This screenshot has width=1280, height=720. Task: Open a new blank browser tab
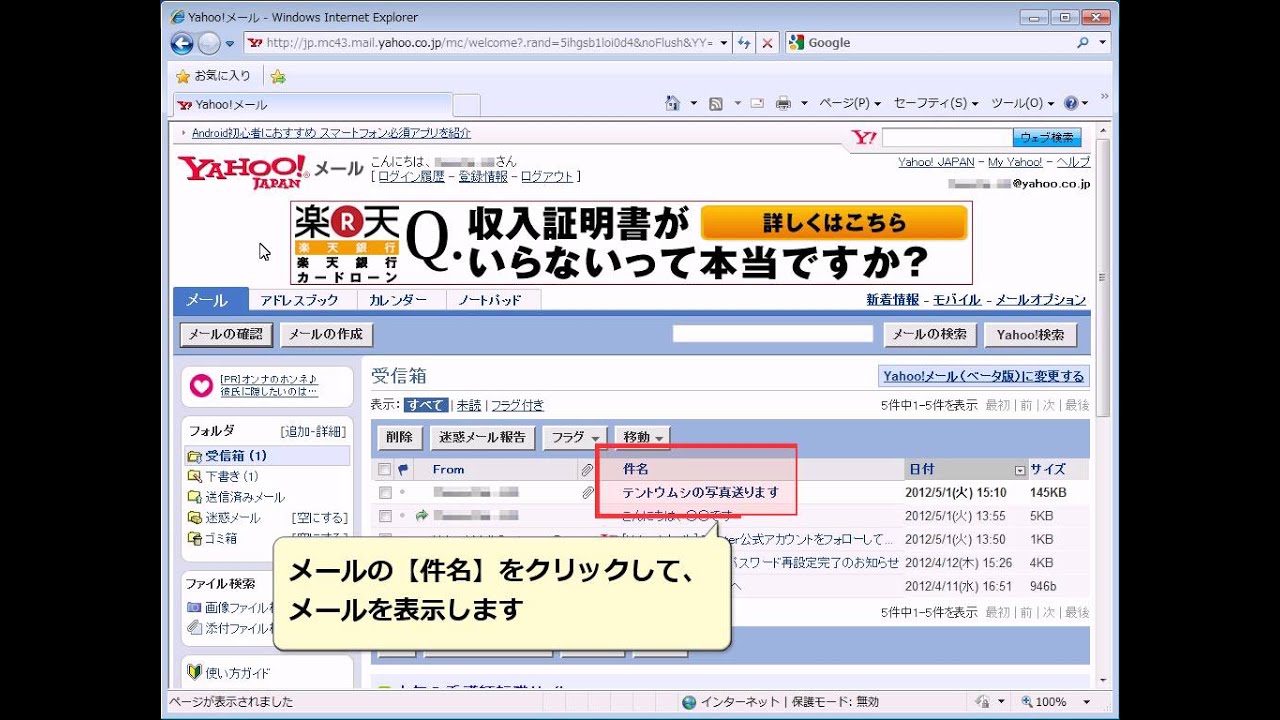[x=467, y=105]
